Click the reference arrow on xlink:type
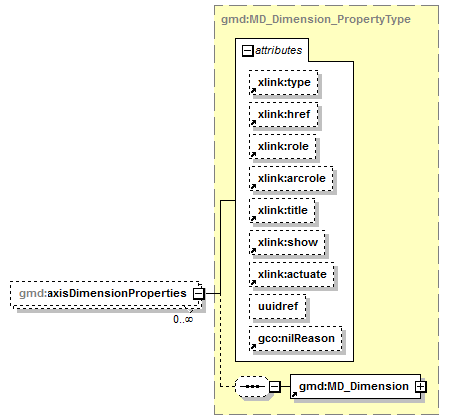Viewport: 456px width, 420px height. pyautogui.click(x=253, y=91)
